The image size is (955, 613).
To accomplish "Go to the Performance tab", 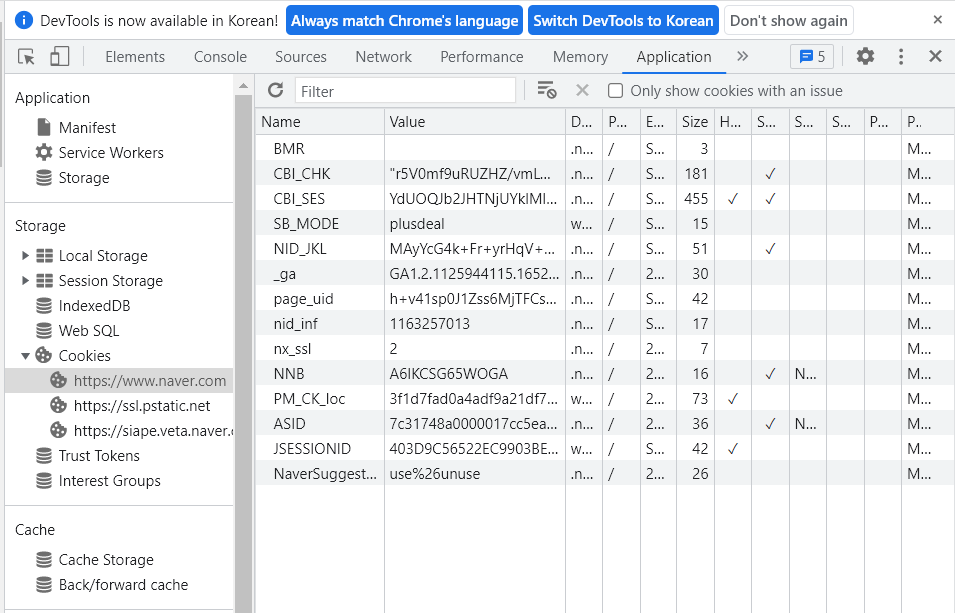I will point(482,57).
